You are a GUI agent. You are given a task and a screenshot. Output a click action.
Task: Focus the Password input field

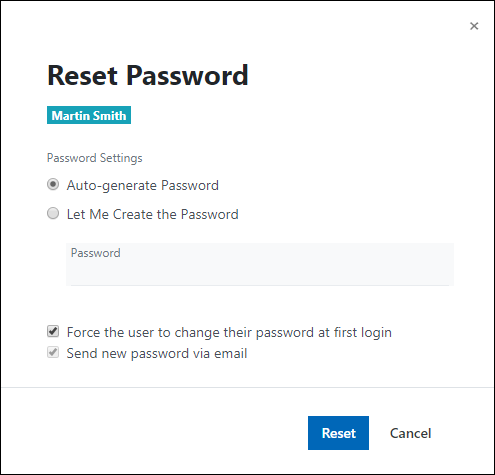pyautogui.click(x=260, y=264)
